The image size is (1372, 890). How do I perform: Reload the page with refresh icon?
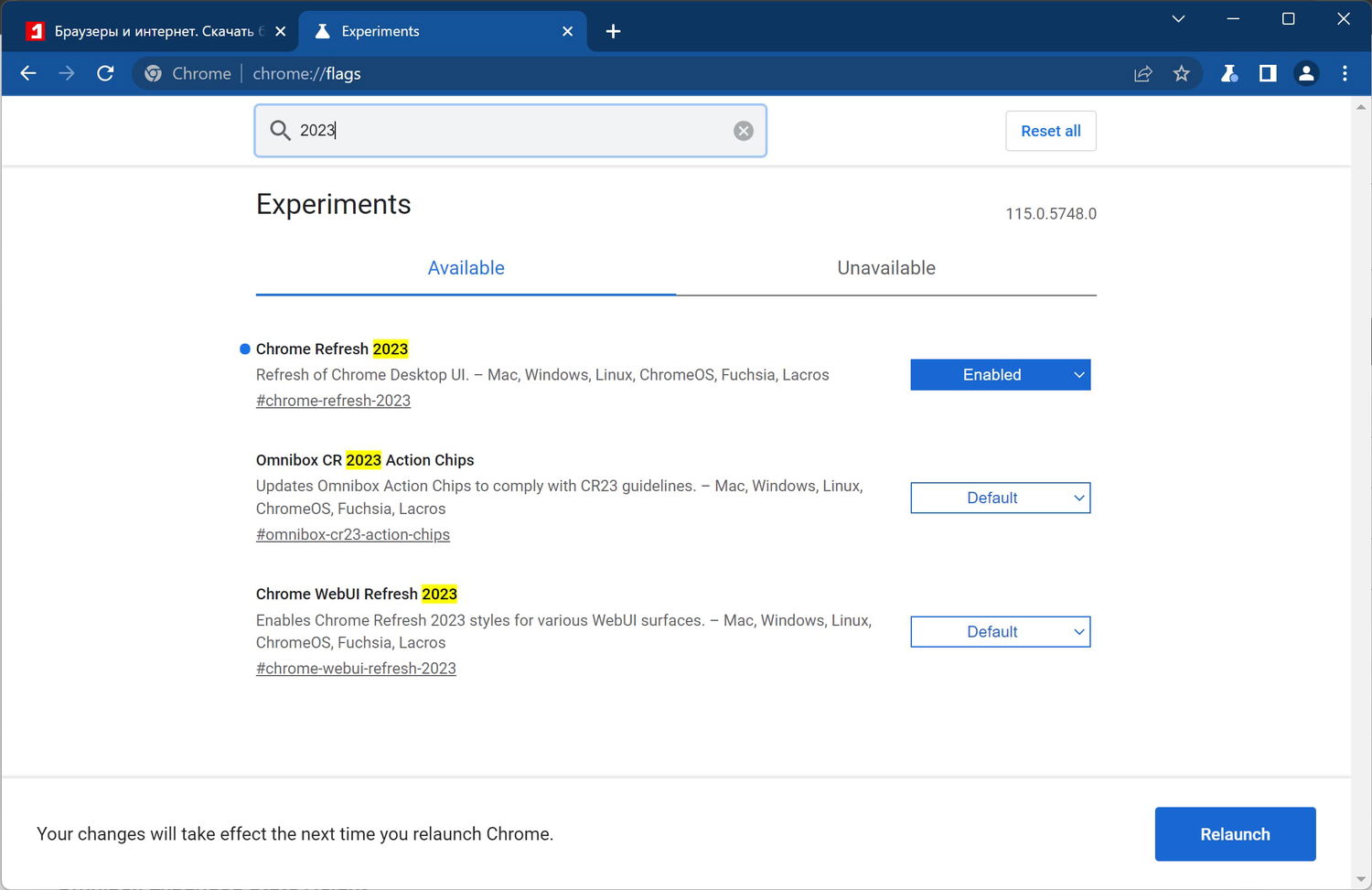105,73
